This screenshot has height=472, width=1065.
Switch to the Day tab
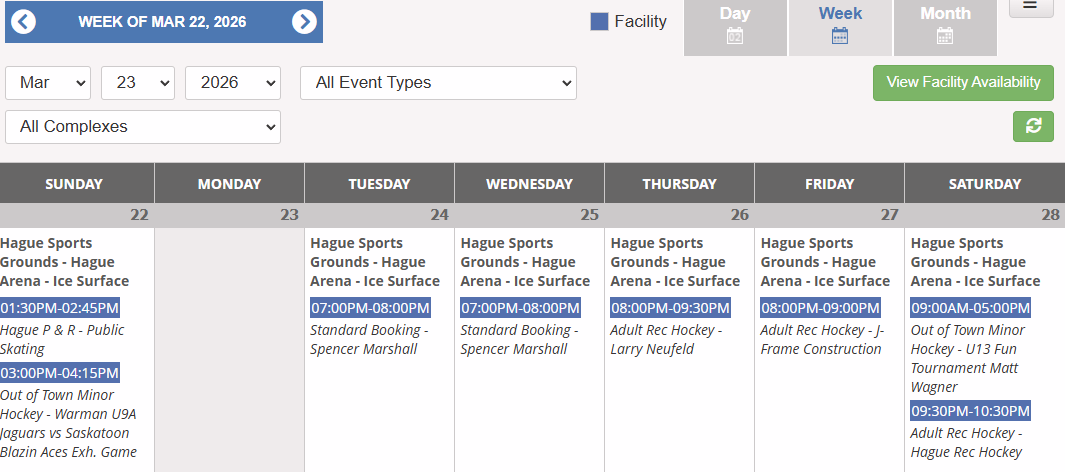tap(735, 14)
